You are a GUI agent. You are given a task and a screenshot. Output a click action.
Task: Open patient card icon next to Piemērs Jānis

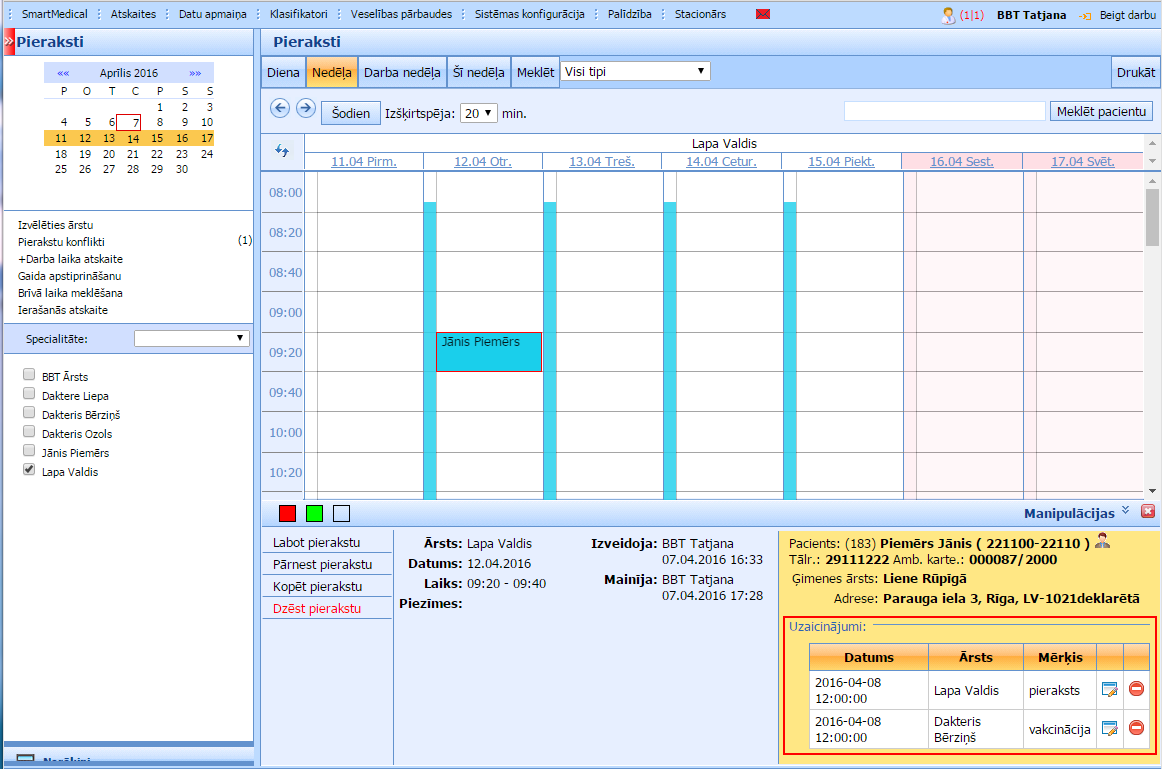pos(1103,541)
